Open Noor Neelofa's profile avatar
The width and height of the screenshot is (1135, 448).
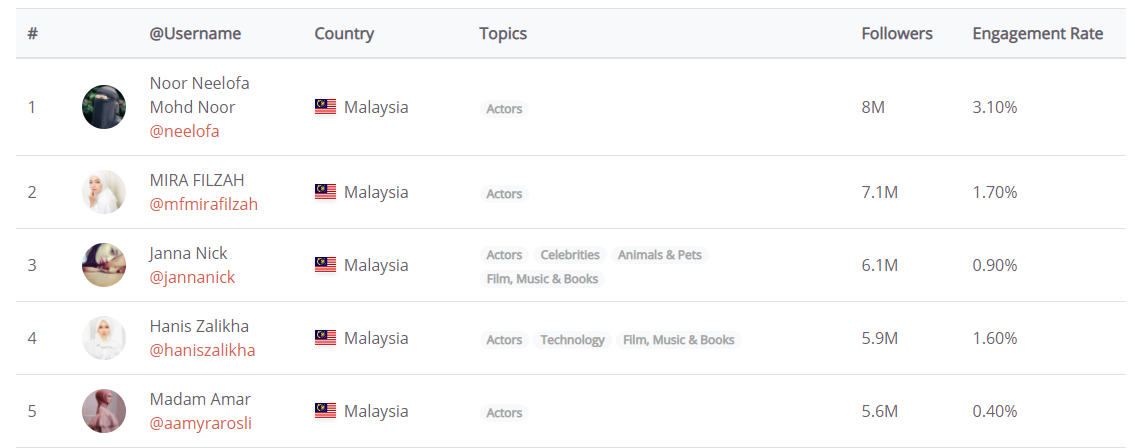pos(104,107)
